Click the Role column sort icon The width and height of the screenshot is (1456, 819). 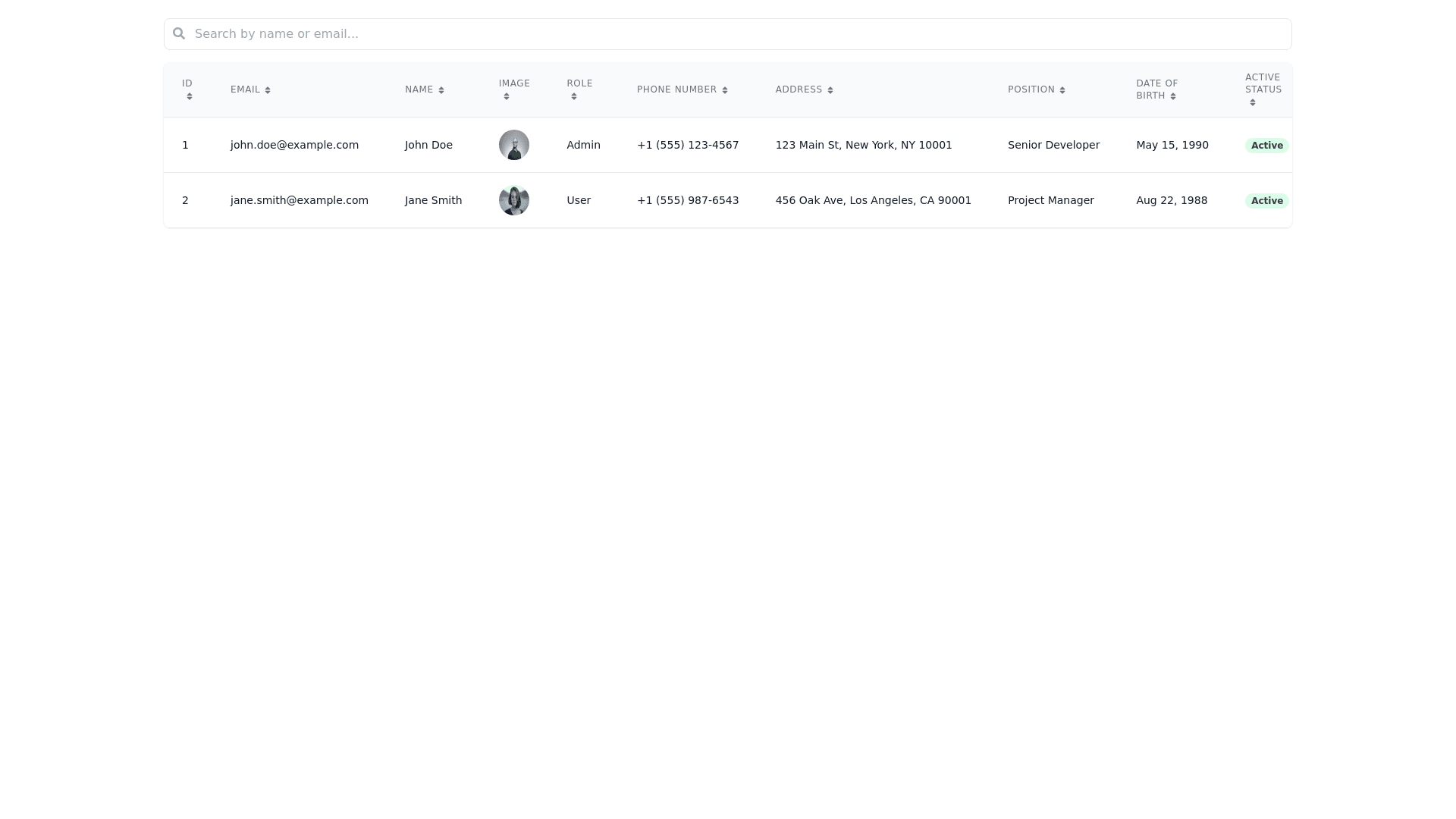(x=574, y=96)
